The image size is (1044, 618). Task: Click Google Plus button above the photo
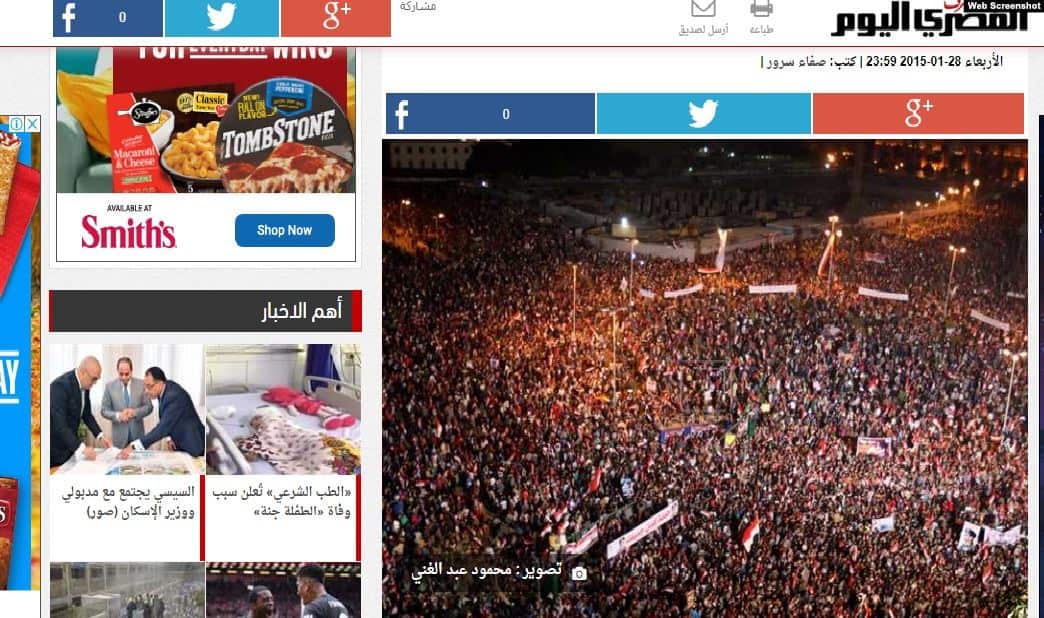point(918,114)
